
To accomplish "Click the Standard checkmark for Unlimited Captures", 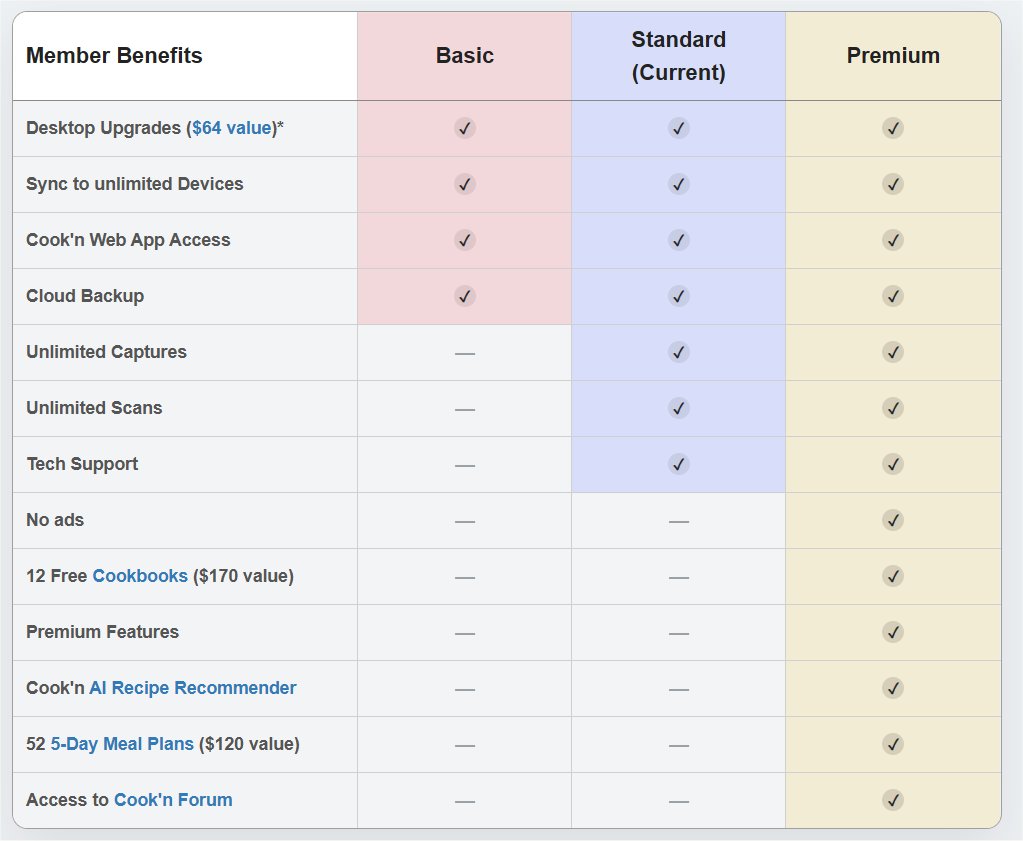I will [x=678, y=352].
